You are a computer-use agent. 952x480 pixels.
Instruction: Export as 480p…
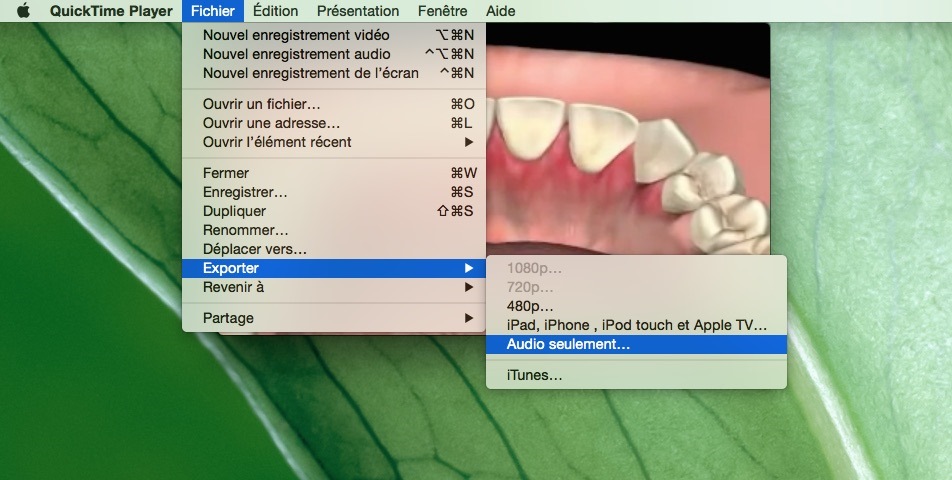pyautogui.click(x=636, y=306)
